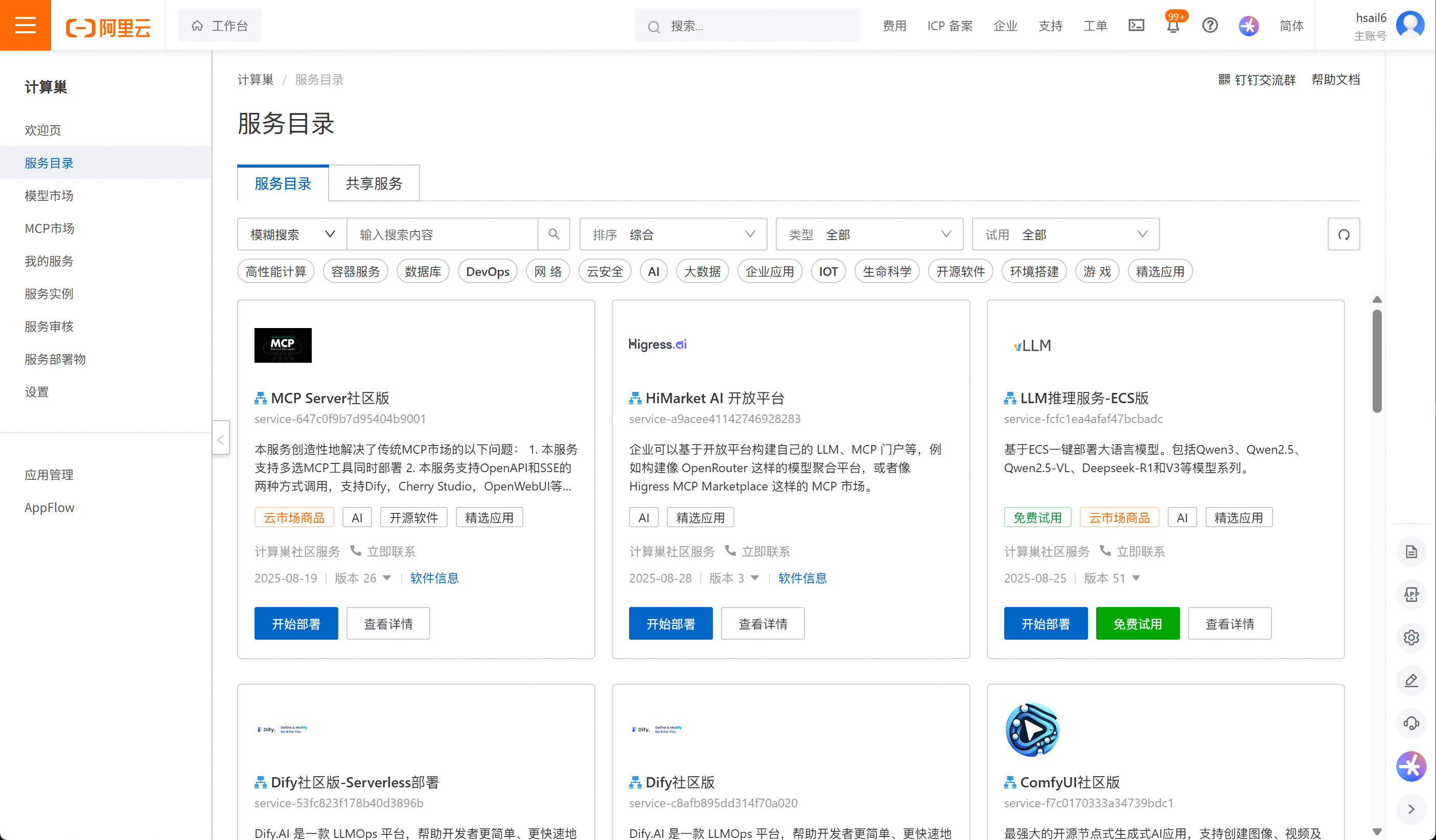Filter by the 高性能计算 category tag
The height and width of the screenshot is (840, 1436).
click(x=276, y=271)
